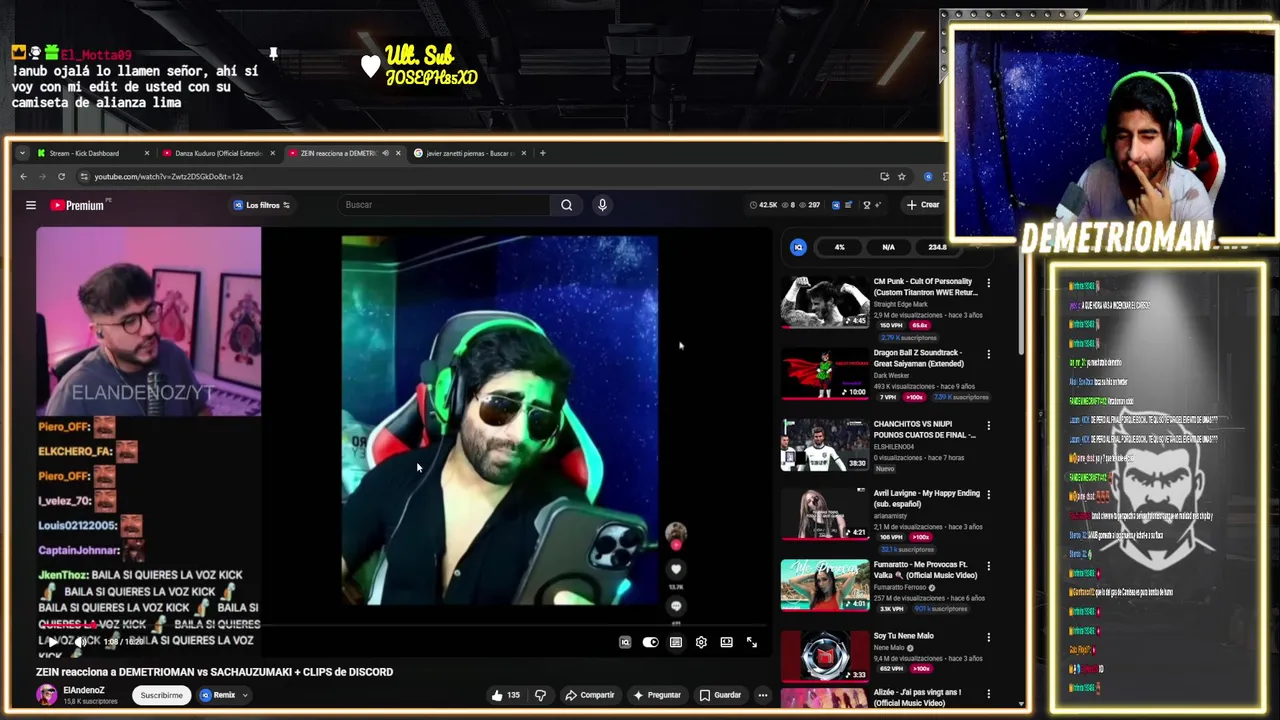Open the YouTube hamburger guide menu
The height and width of the screenshot is (720, 1280).
[31, 205]
